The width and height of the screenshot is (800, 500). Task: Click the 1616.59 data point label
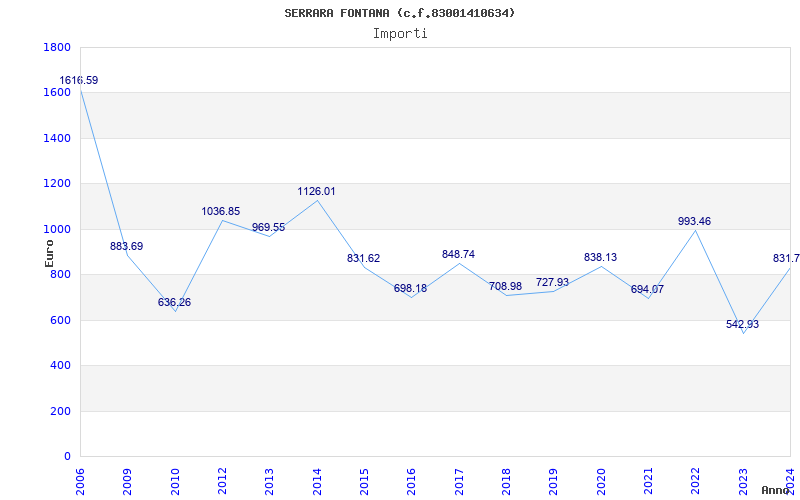click(79, 80)
